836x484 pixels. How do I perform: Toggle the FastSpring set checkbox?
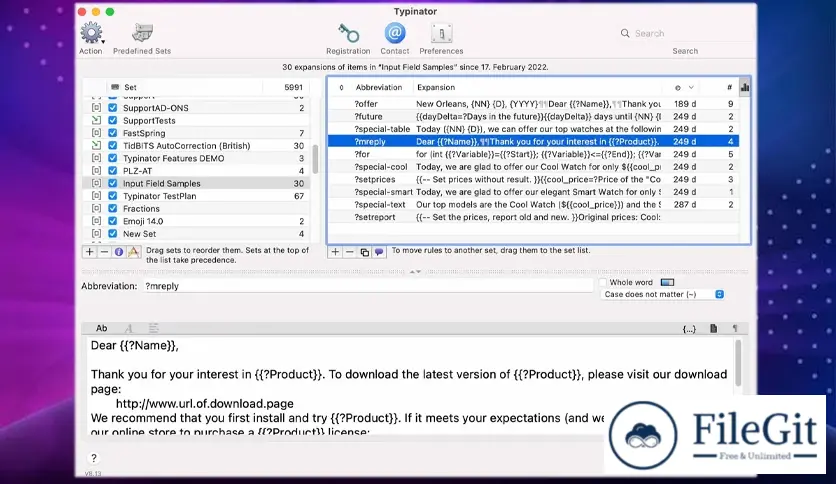112,133
